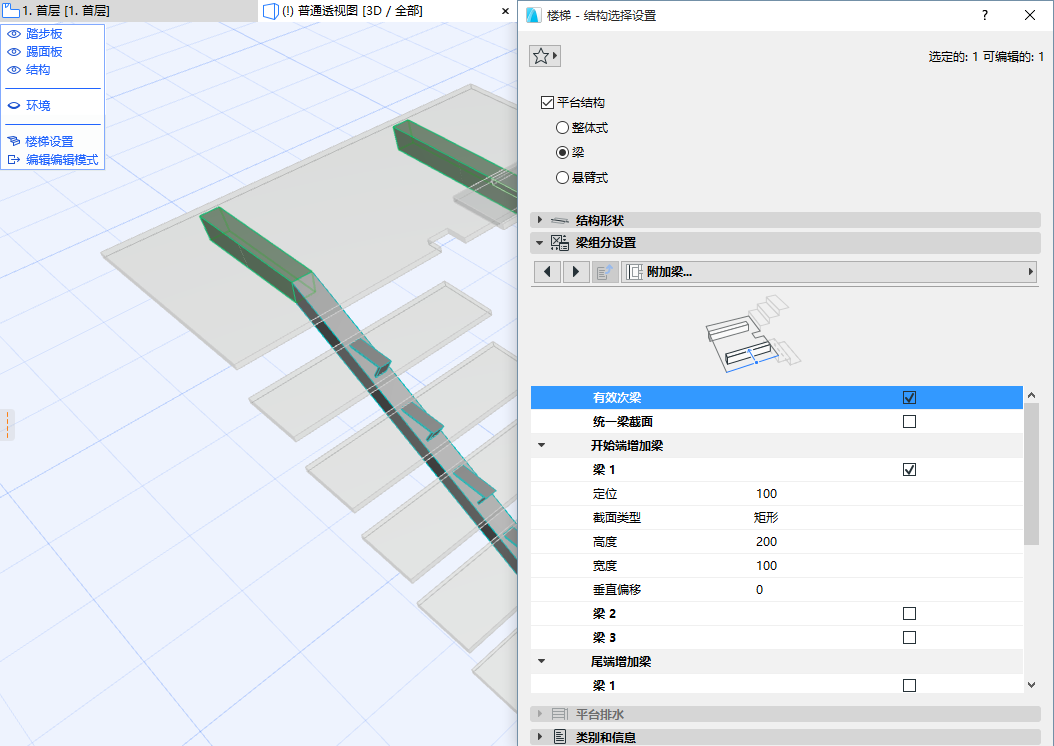Toggle the 平台结构 checkbox
The height and width of the screenshot is (746, 1054).
(547, 103)
